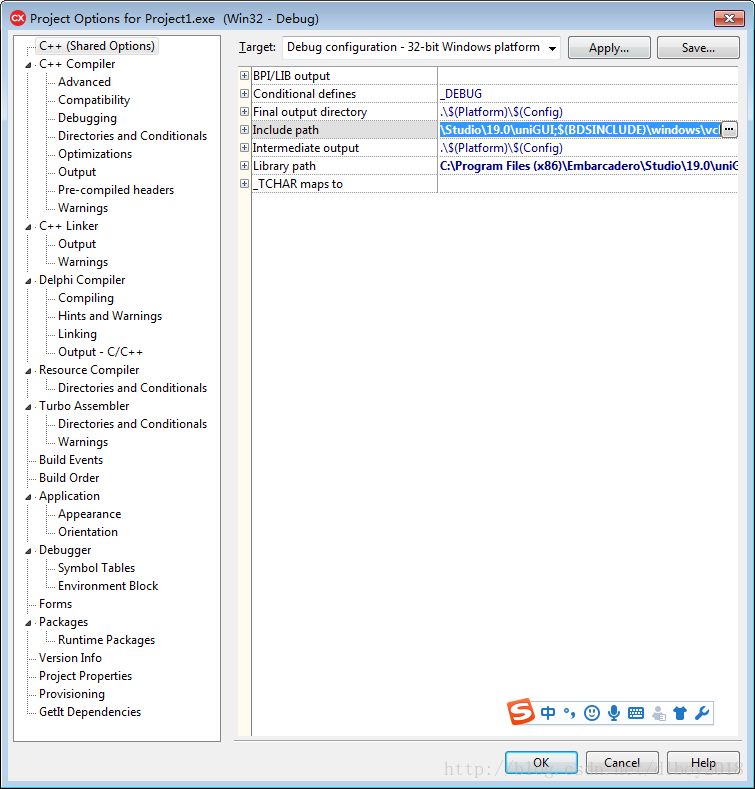Screen dimensions: 755x789
Task: Expand the _TCHAR maps to row
Action: tap(244, 184)
